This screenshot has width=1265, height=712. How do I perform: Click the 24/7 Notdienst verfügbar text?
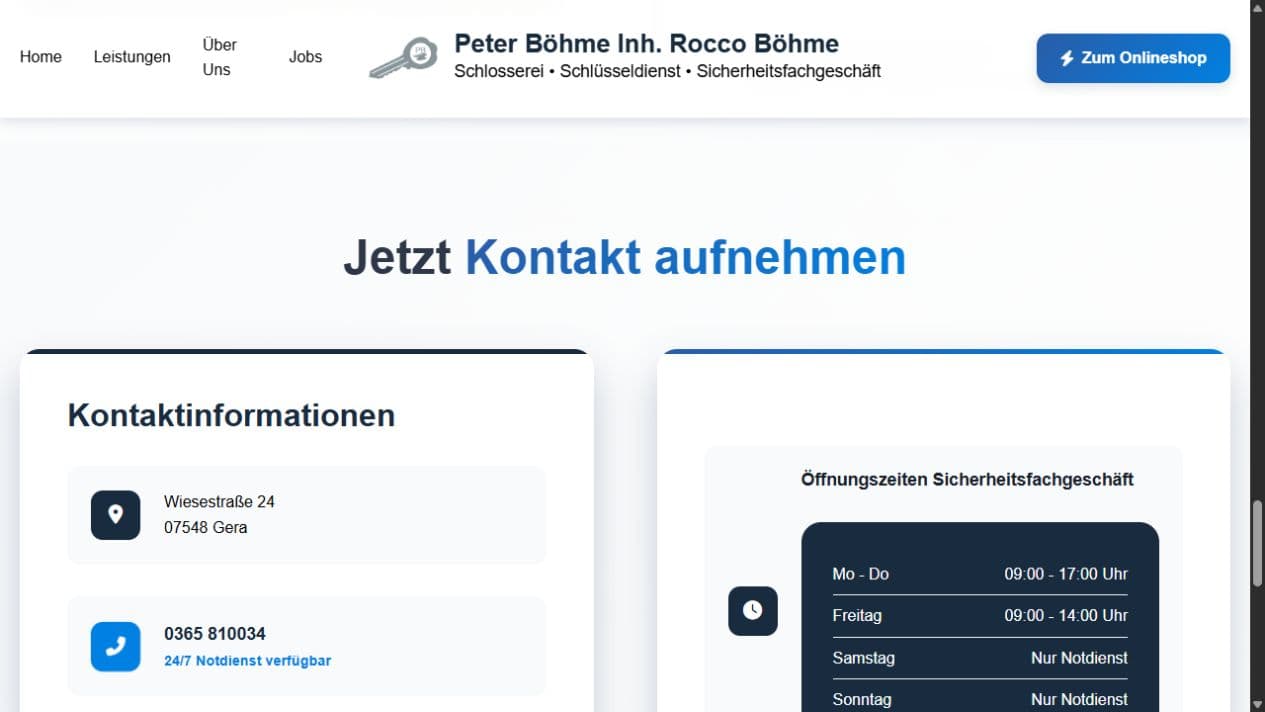point(247,661)
